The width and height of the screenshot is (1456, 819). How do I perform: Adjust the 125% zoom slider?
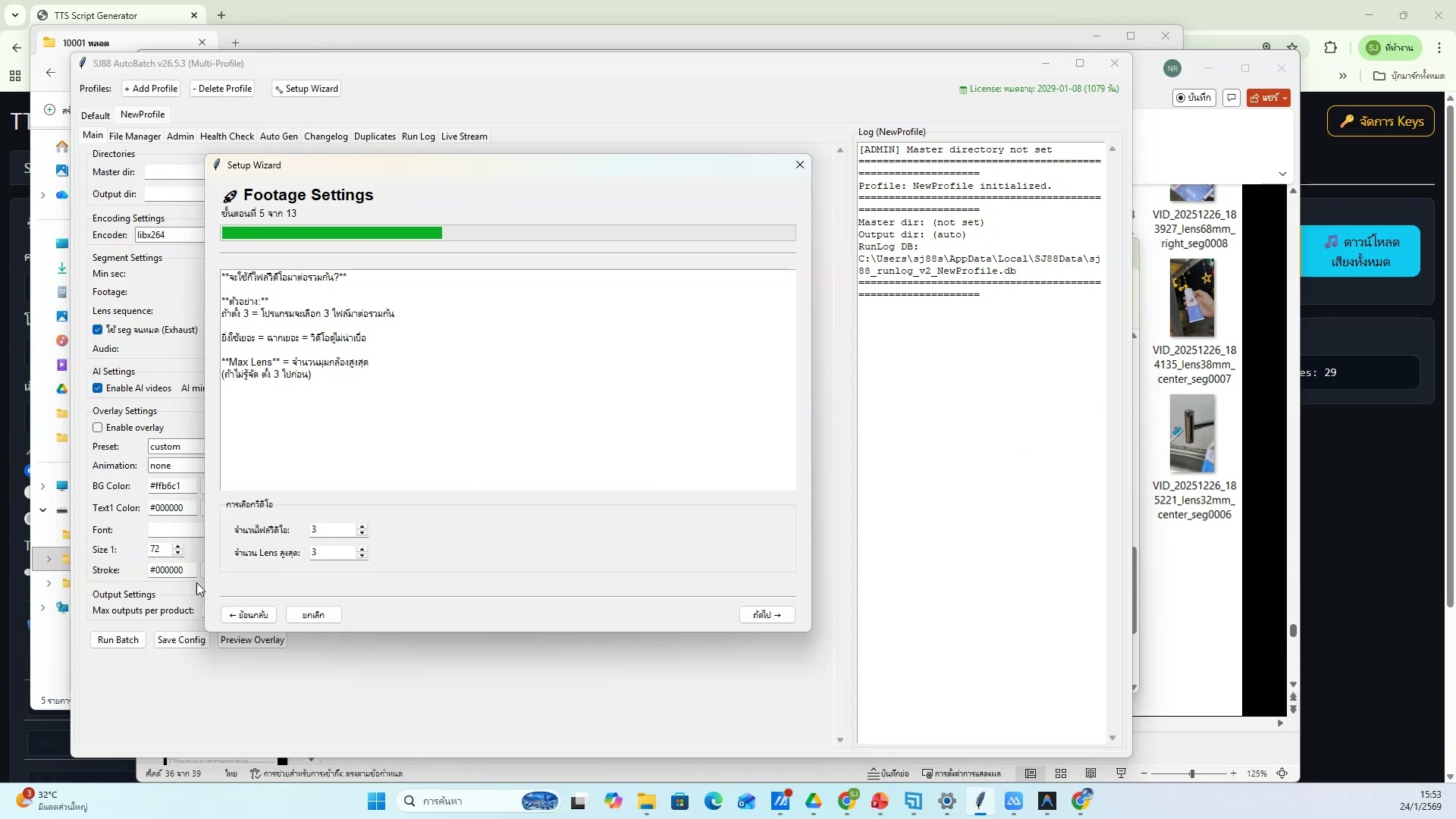[1192, 773]
